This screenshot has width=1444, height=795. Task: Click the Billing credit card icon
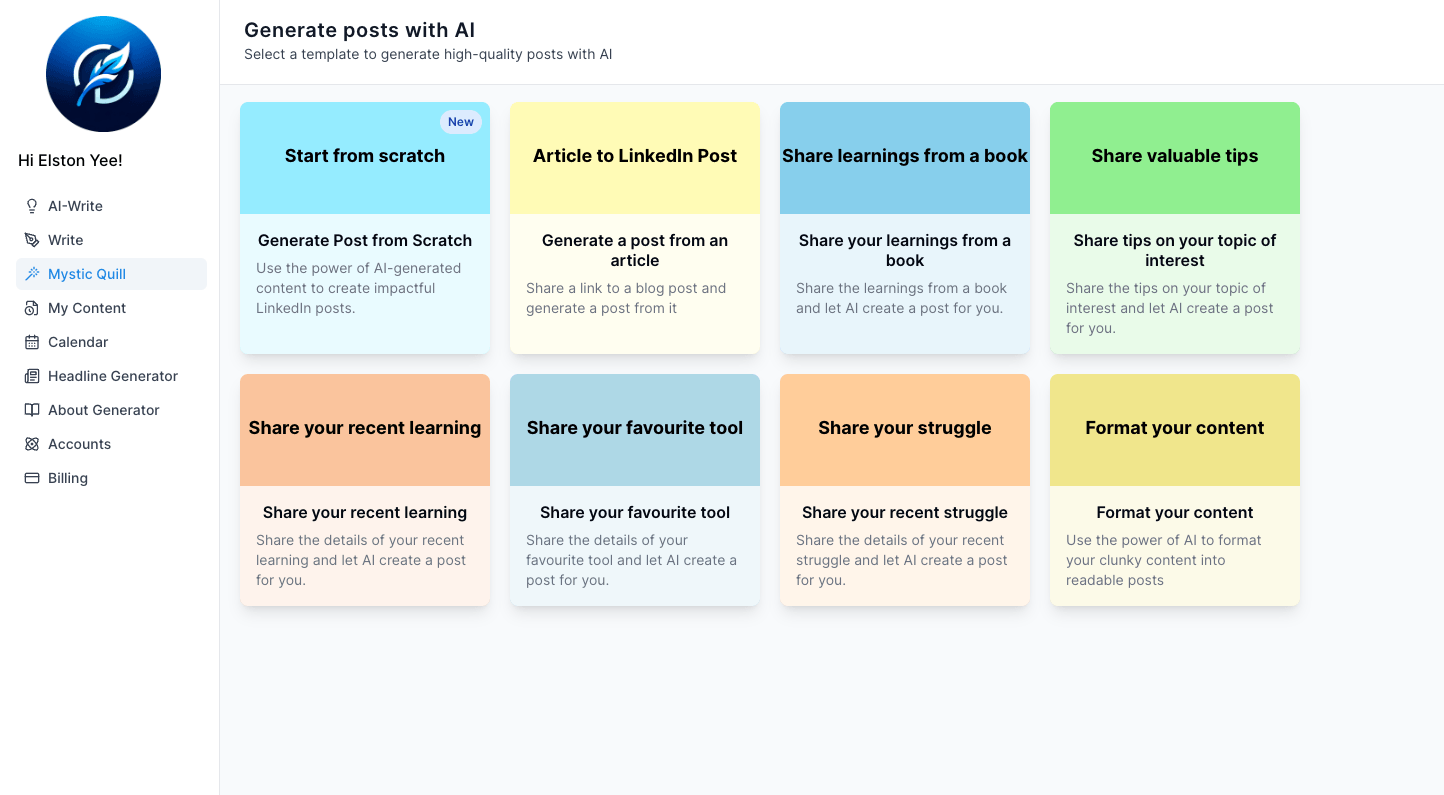click(x=32, y=478)
